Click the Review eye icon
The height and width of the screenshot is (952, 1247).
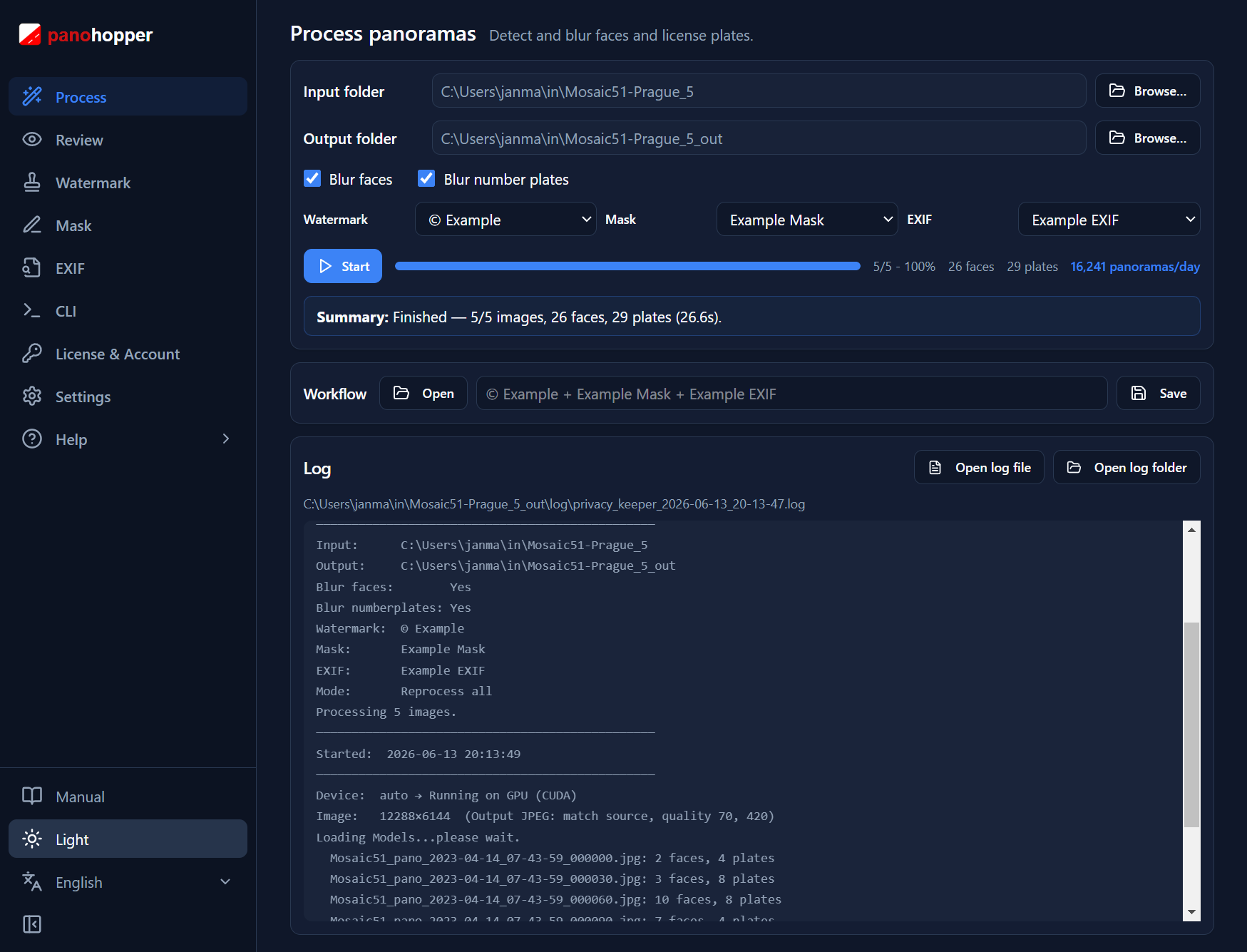click(x=32, y=139)
